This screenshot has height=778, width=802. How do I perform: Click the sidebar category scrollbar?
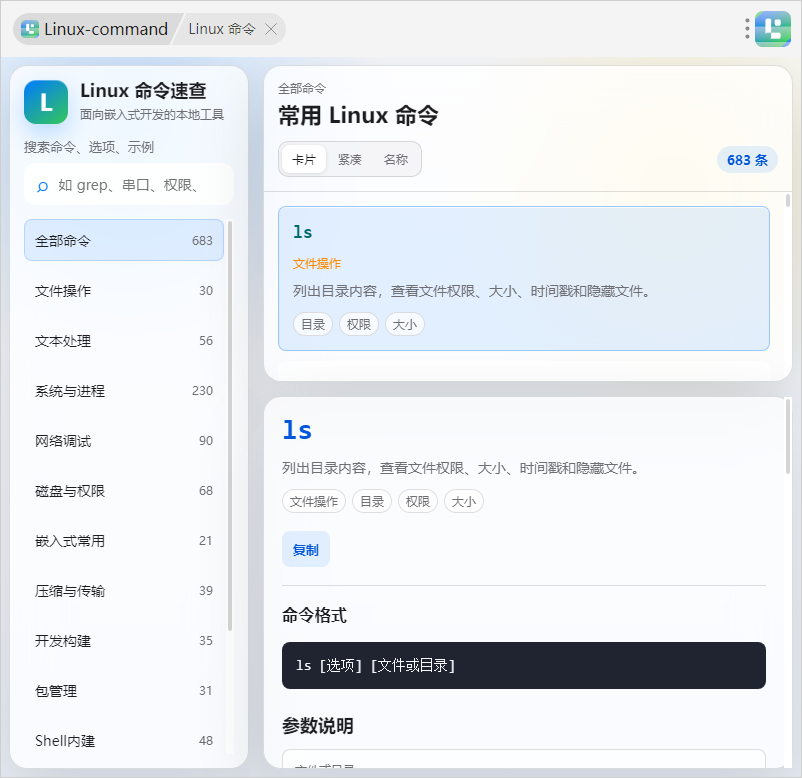tap(230, 426)
